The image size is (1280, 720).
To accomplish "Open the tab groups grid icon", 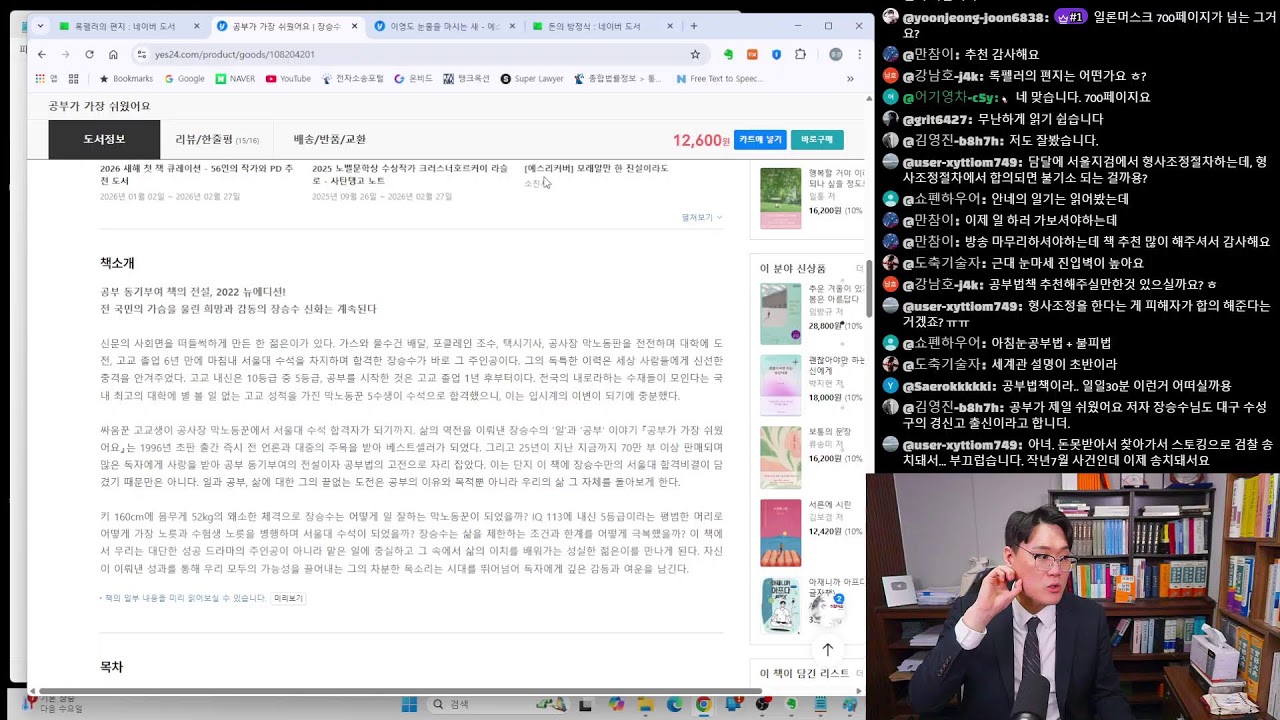I will [x=73, y=79].
